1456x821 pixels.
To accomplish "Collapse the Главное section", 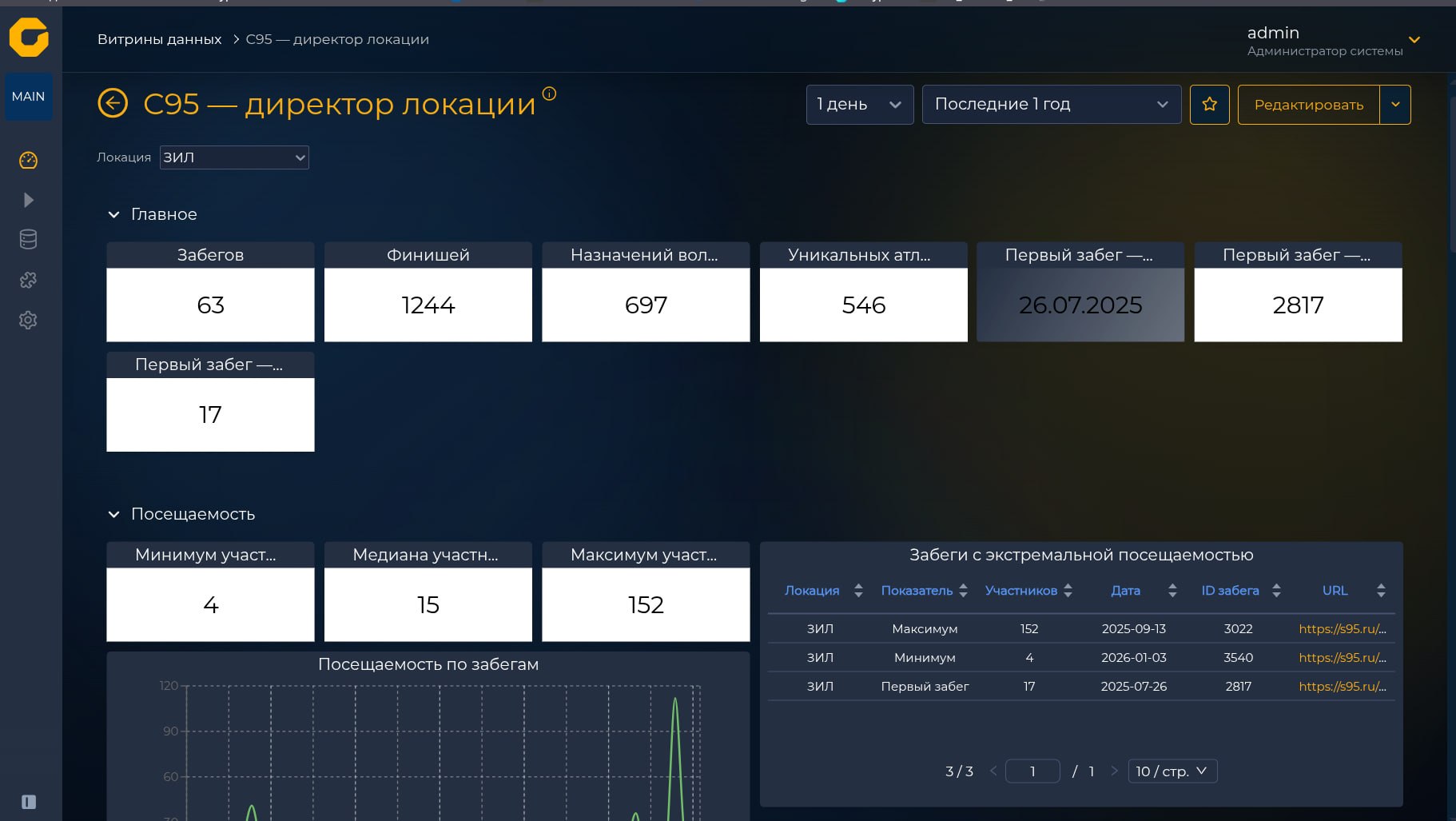I will tap(113, 214).
